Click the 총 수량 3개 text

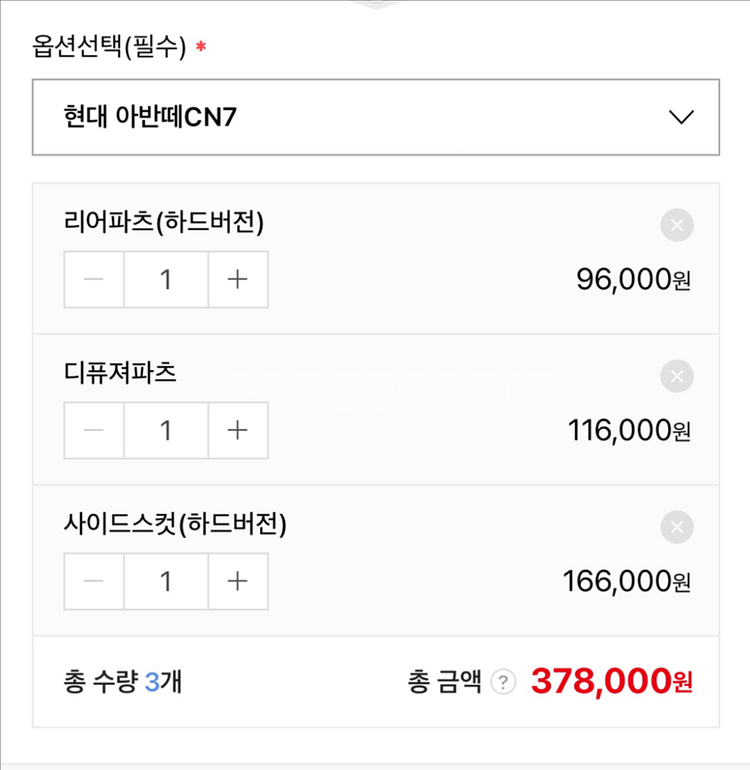pos(122,683)
